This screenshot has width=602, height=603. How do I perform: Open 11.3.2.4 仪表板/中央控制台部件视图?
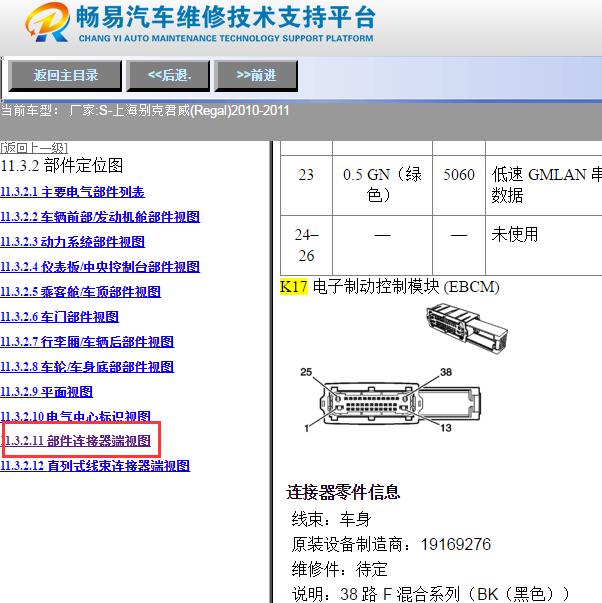(100, 267)
